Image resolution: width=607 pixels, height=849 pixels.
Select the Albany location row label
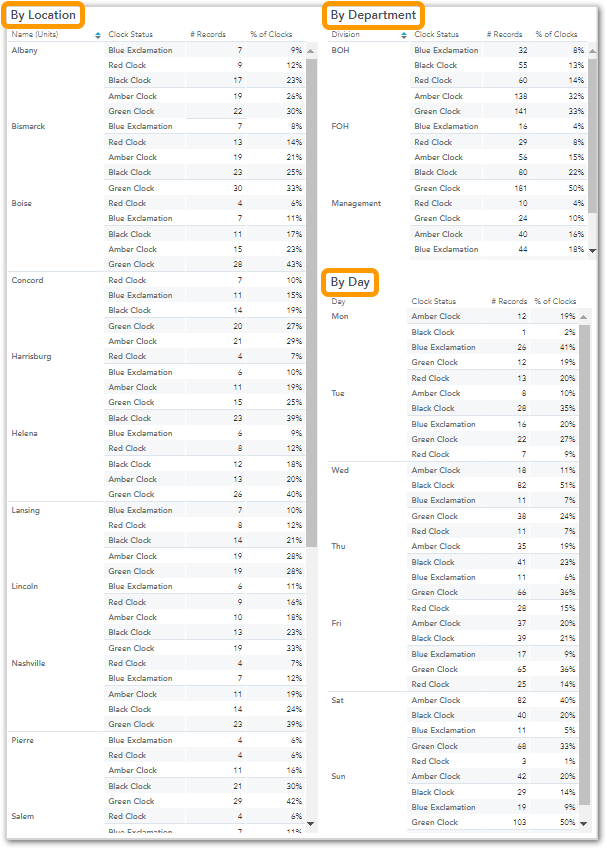pos(24,50)
